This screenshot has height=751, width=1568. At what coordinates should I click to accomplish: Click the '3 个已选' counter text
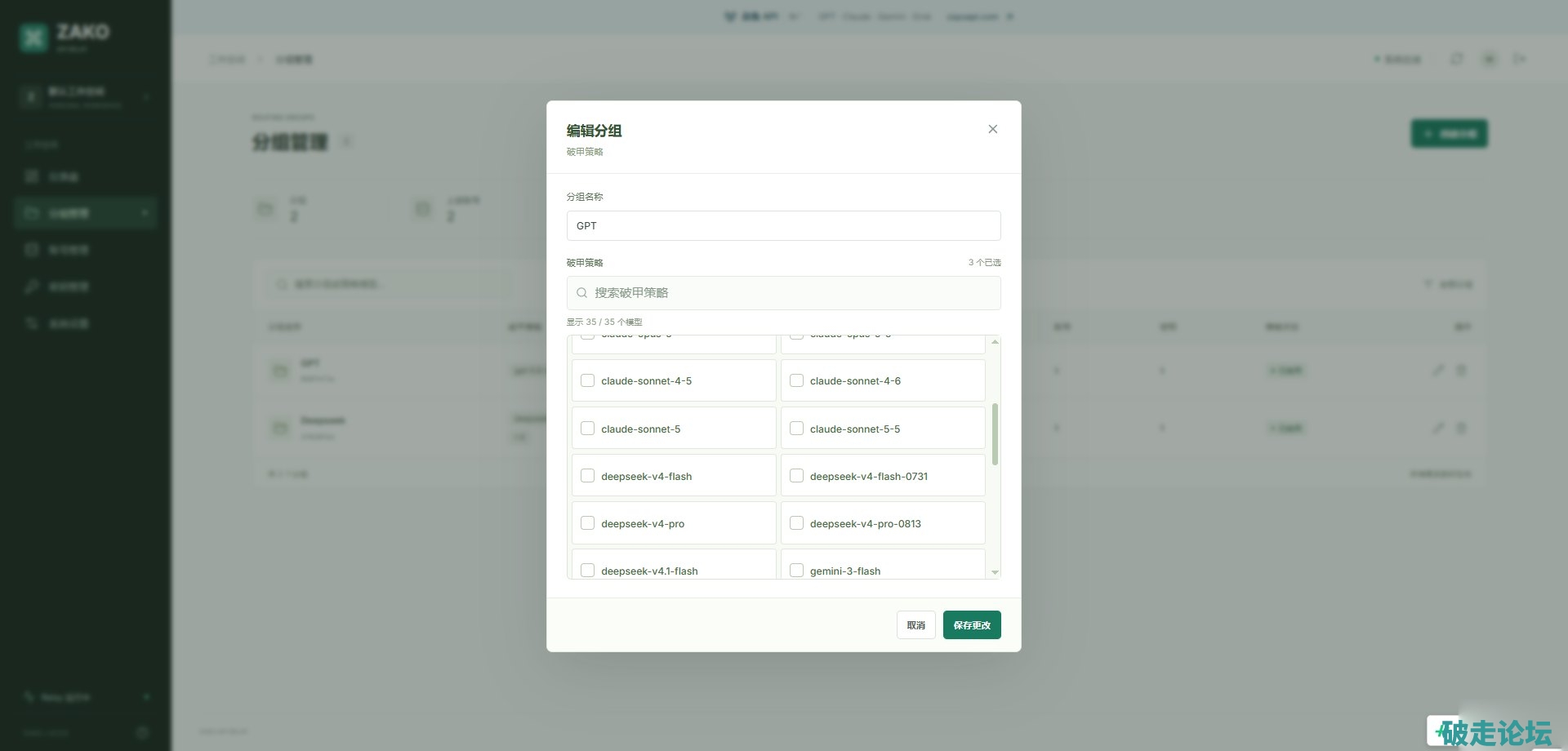click(984, 263)
